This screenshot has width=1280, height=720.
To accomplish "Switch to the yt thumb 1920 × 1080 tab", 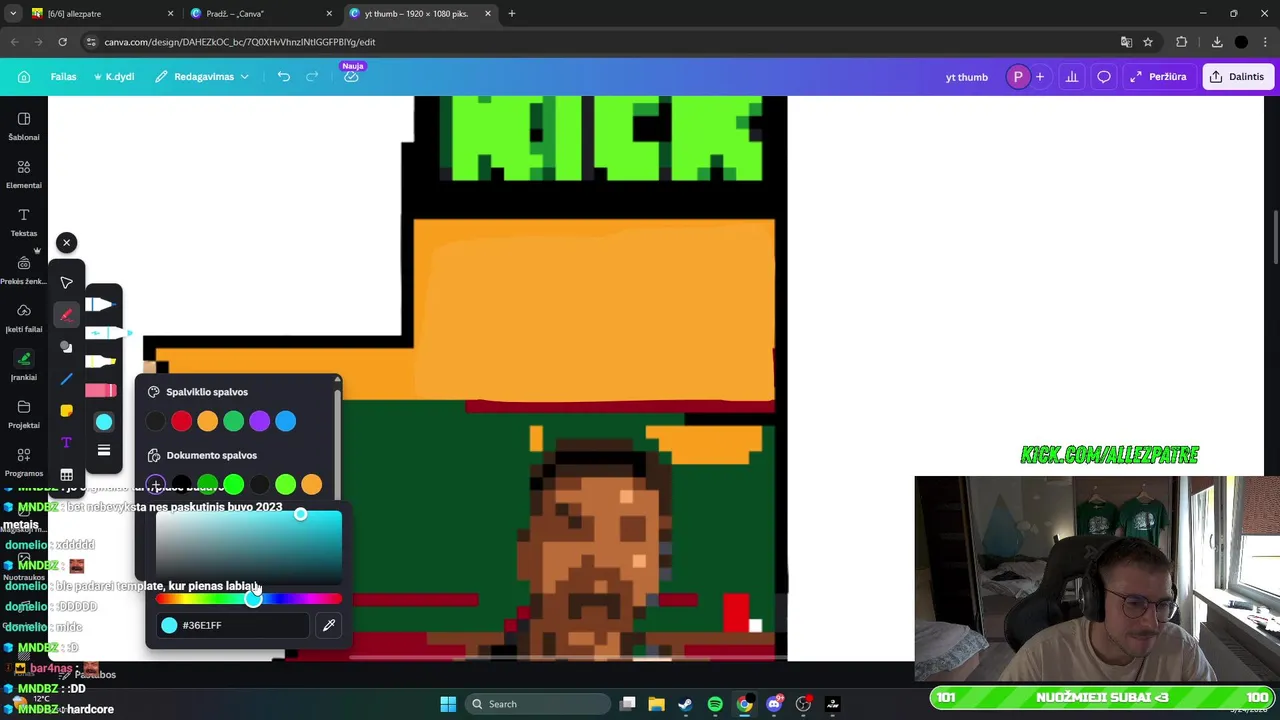I will pyautogui.click(x=420, y=14).
